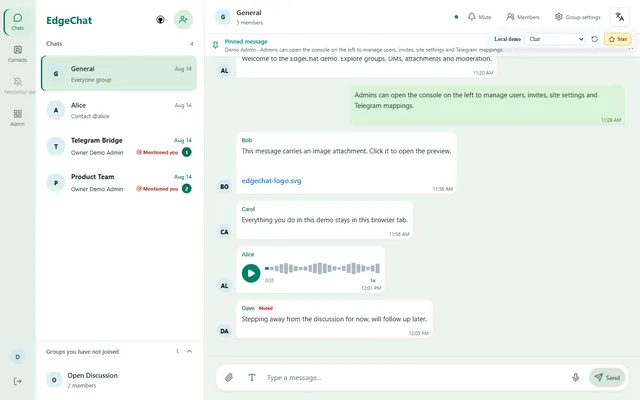Click the text formatting T icon
Viewport: 640px width, 400px height.
point(252,378)
